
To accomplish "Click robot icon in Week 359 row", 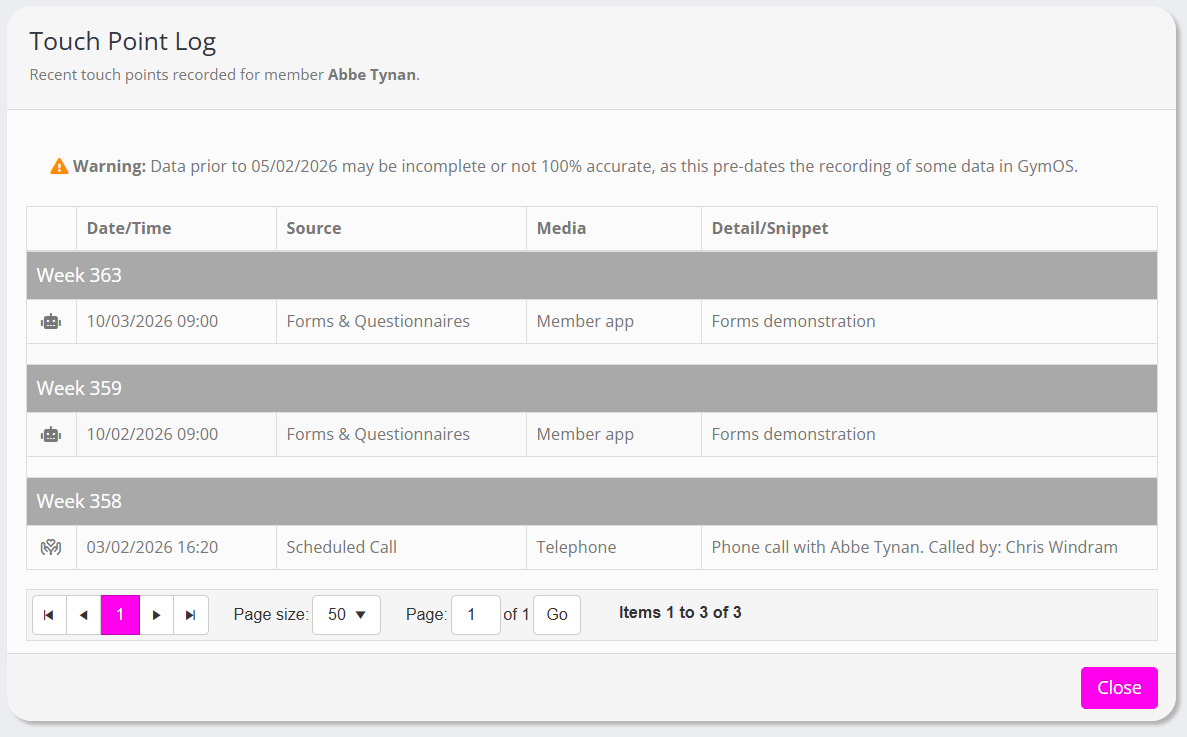I will point(51,435).
